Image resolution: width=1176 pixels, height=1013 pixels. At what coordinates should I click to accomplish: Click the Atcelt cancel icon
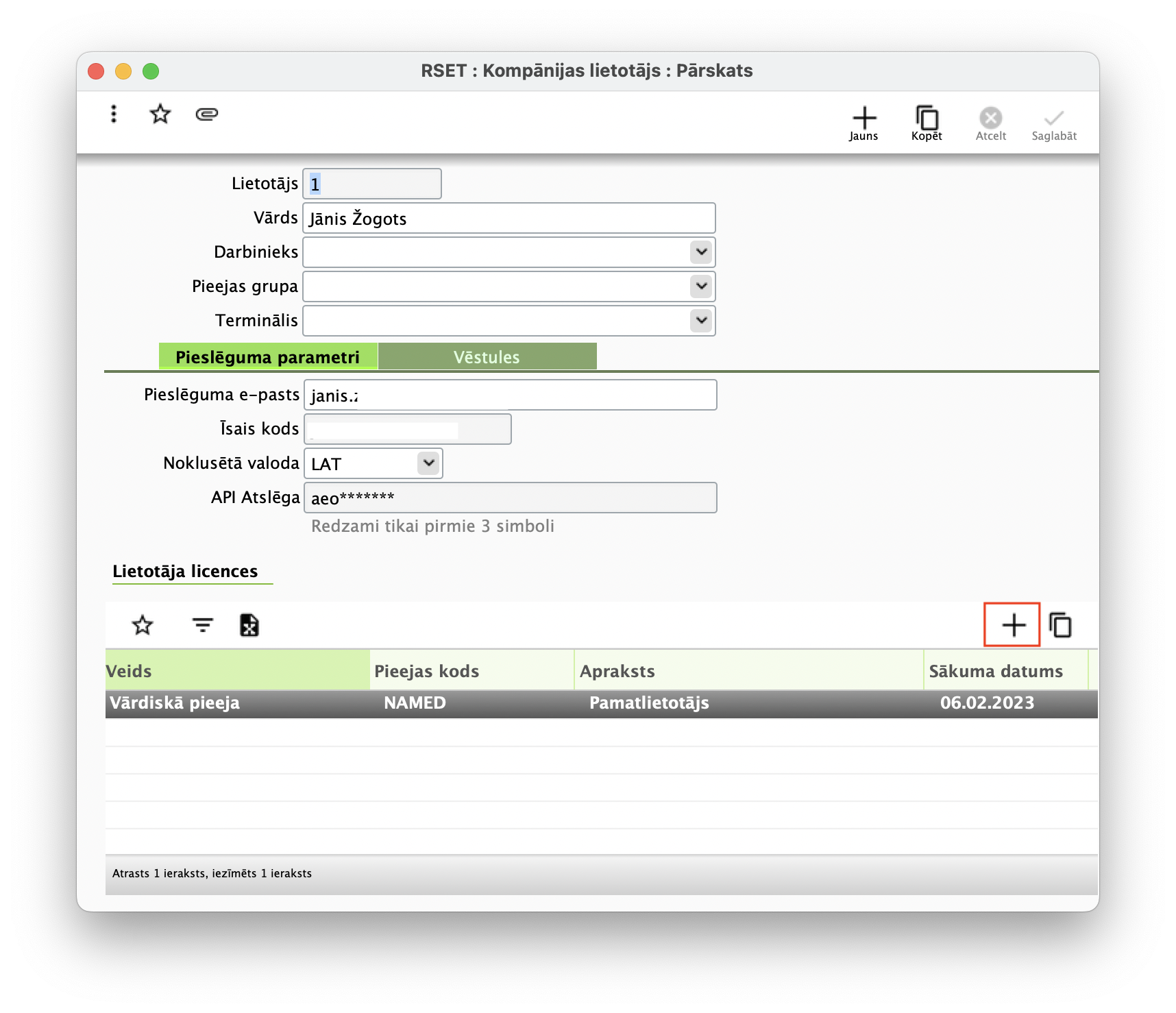click(990, 123)
